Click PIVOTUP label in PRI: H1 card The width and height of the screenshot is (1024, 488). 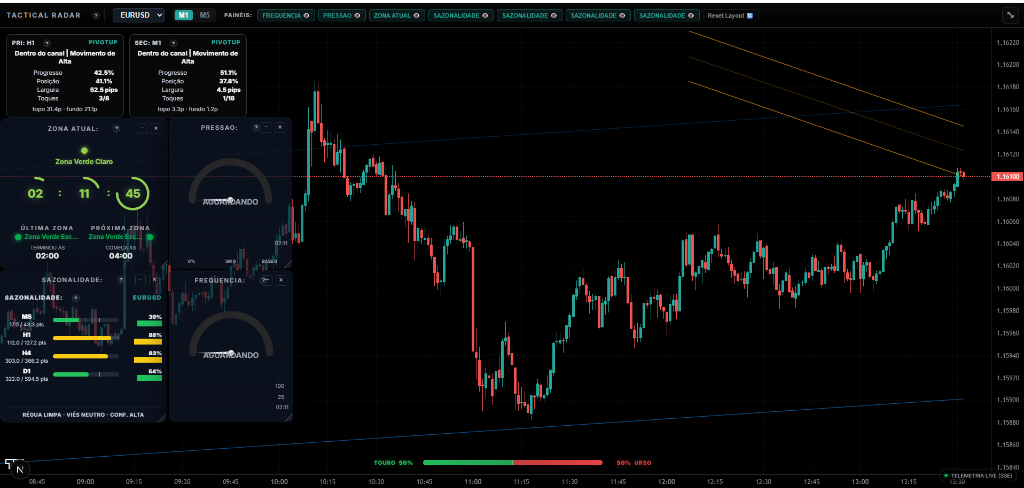[101, 42]
